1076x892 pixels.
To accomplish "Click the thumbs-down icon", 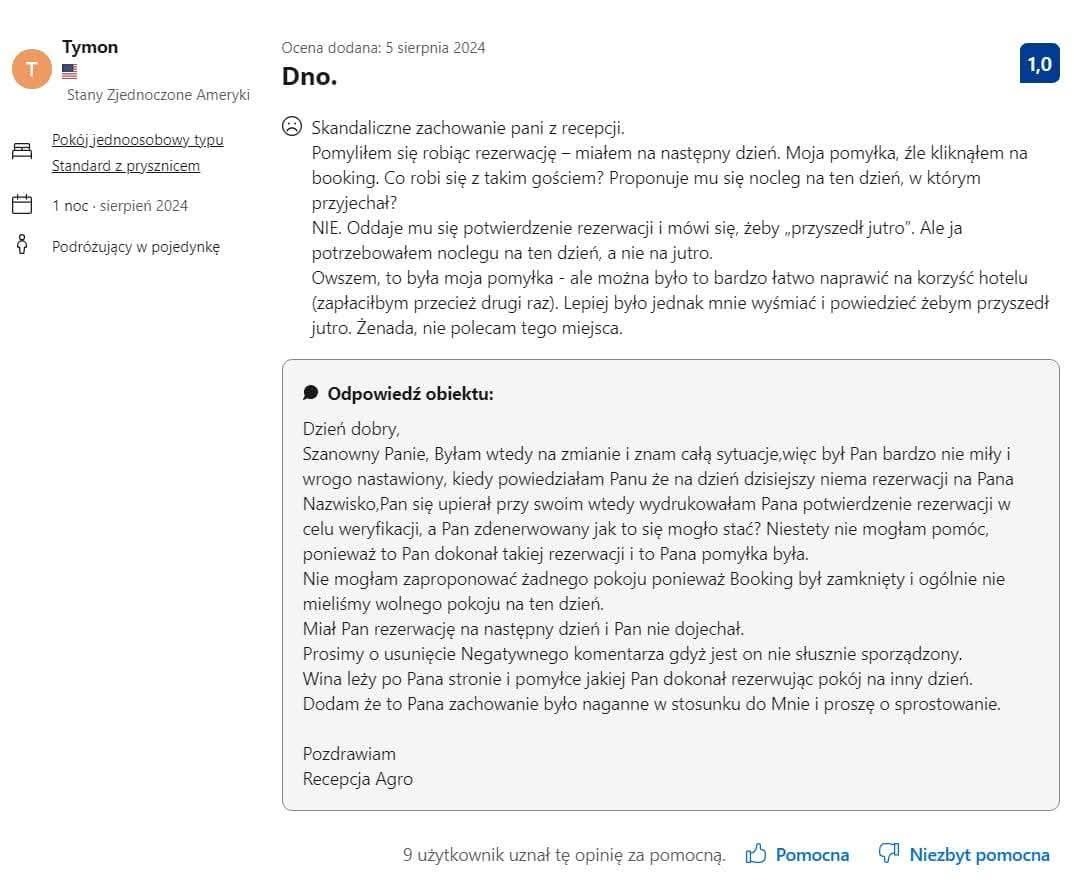I will [x=888, y=854].
